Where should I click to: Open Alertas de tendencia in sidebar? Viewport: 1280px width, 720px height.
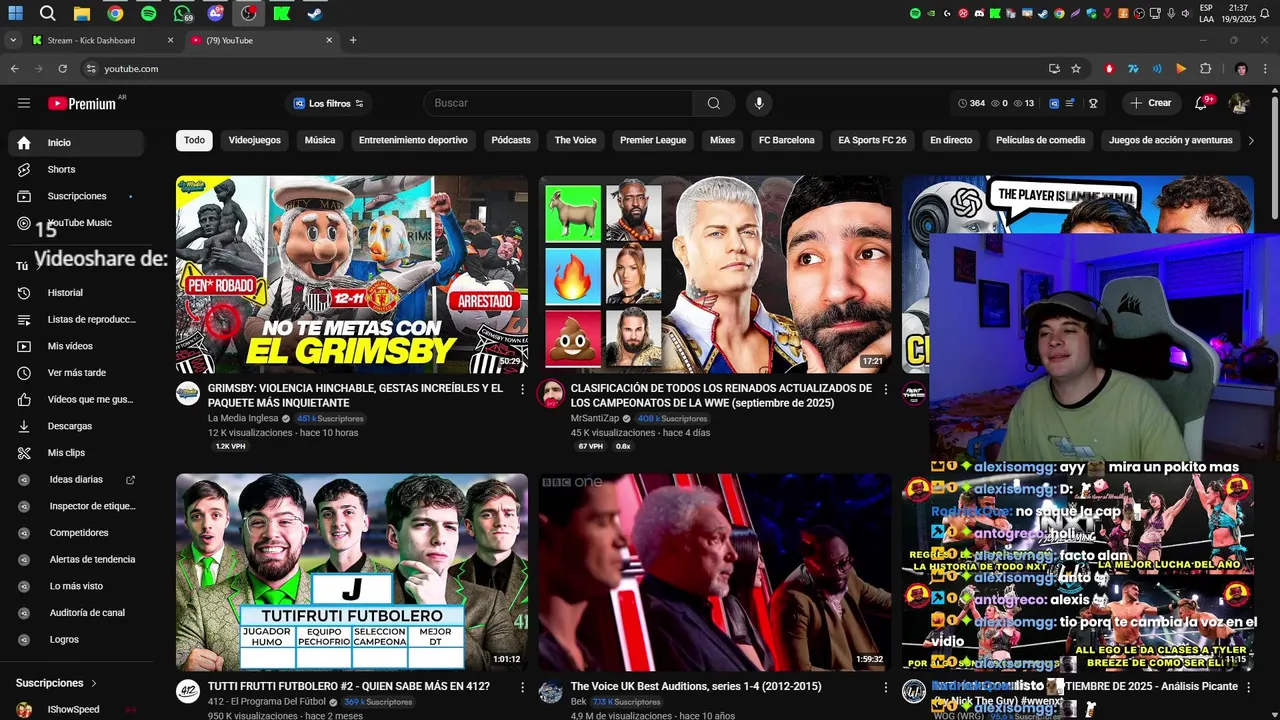76,560
